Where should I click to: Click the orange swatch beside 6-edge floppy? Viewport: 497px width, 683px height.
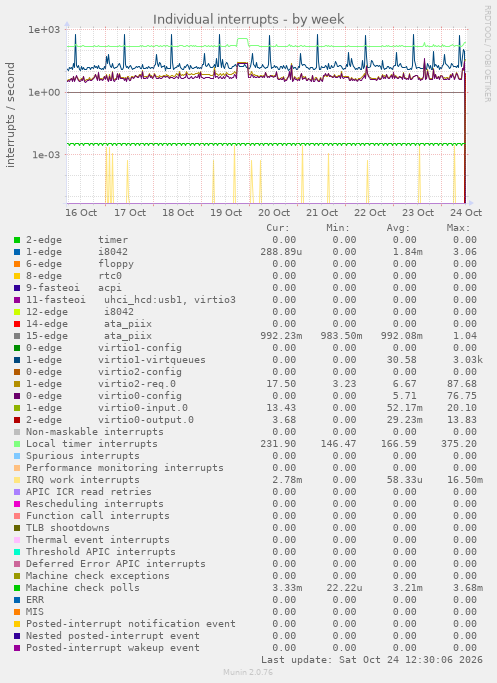pyautogui.click(x=17, y=264)
